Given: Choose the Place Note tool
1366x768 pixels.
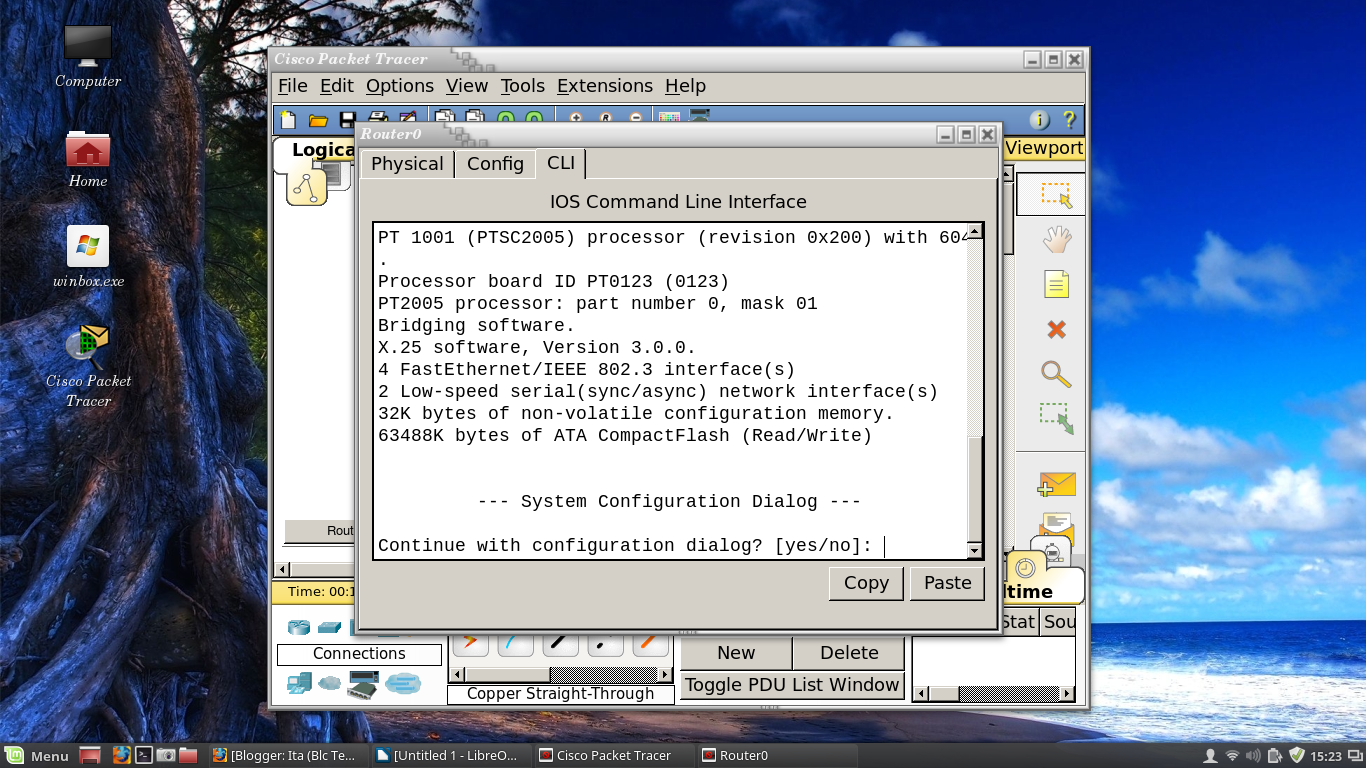Looking at the screenshot, I should pos(1056,284).
